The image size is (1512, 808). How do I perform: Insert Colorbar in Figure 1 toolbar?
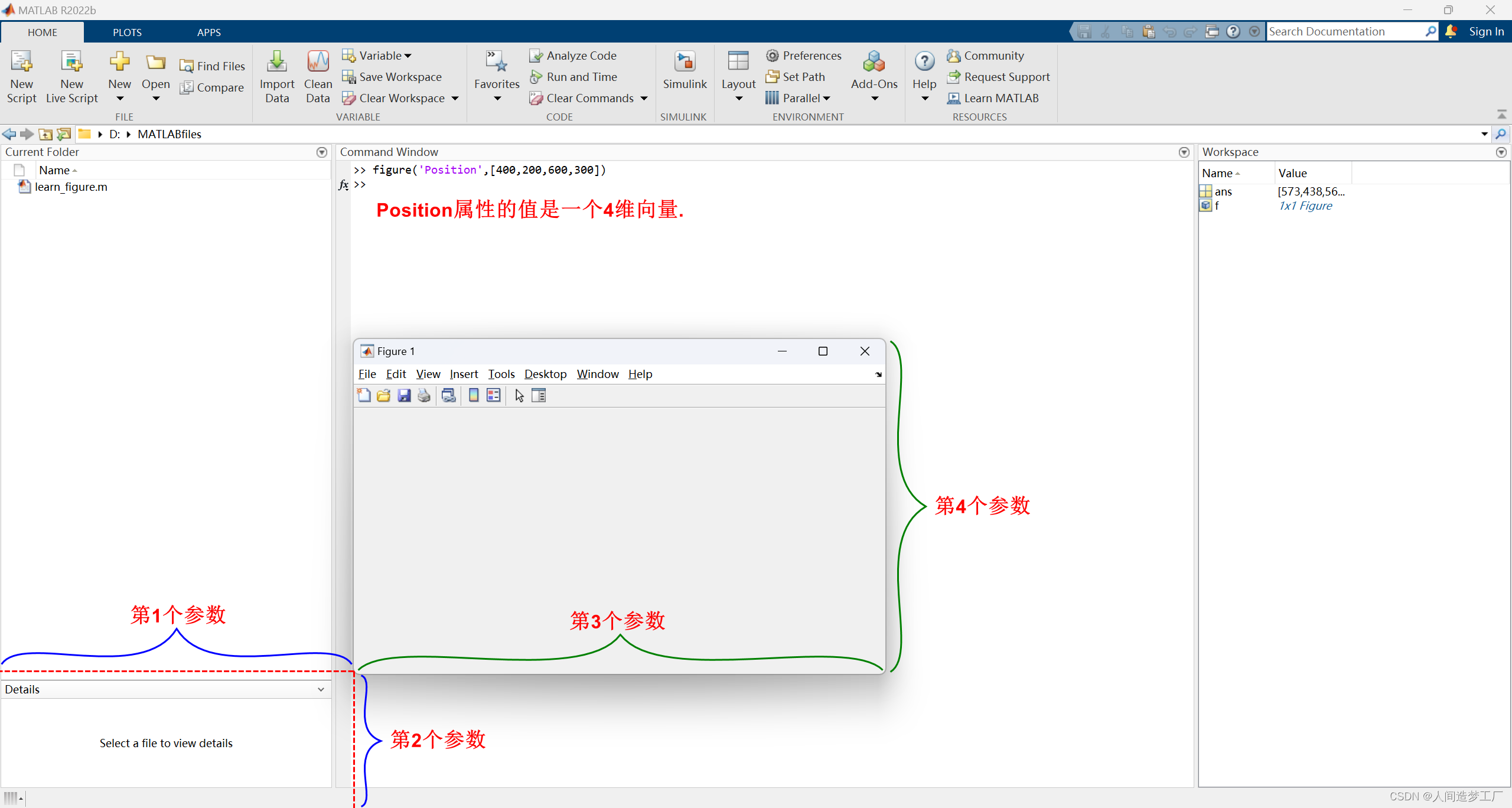(x=474, y=396)
